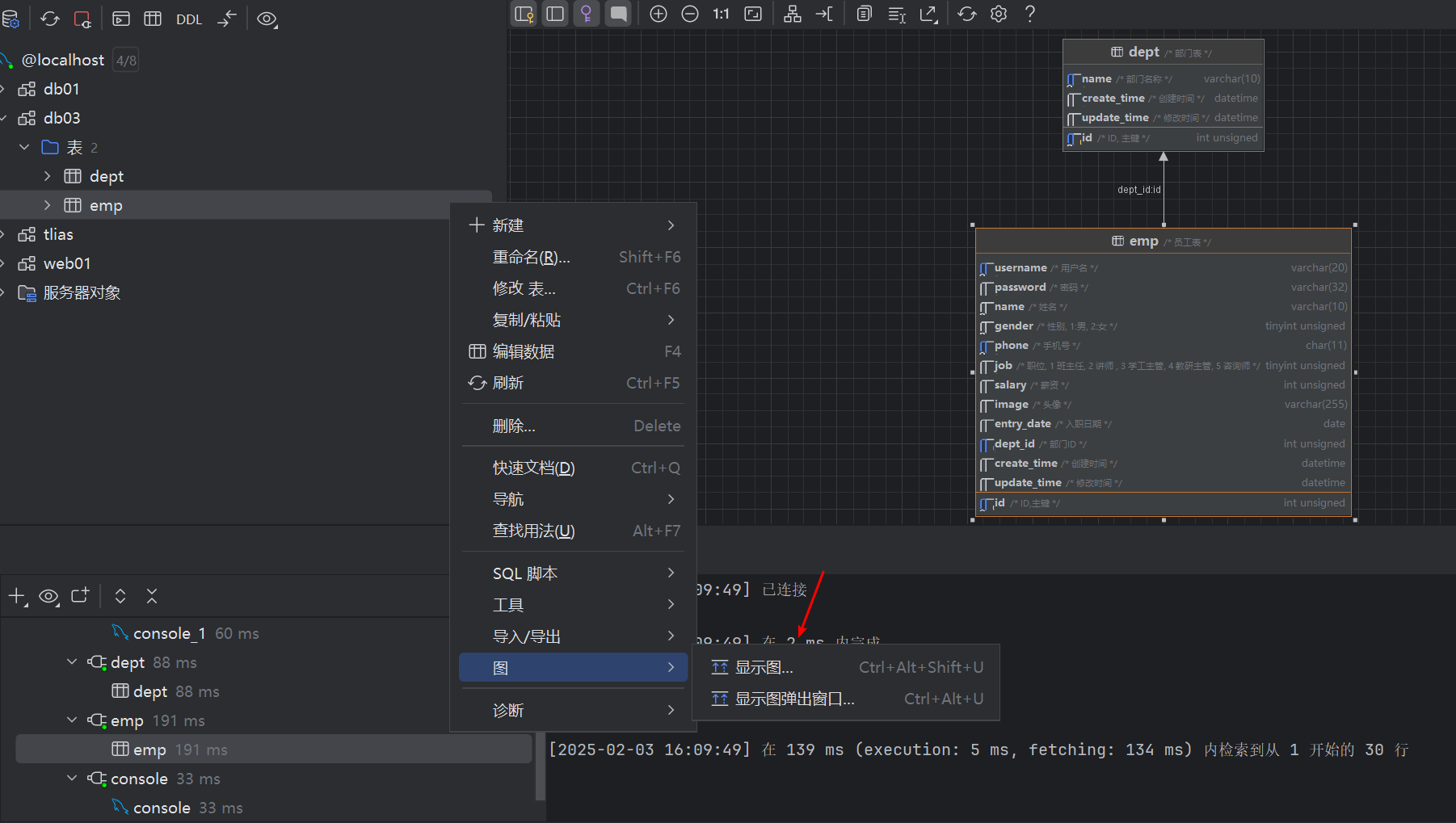Select the dept_id row in emp diagram
Screen dimensions: 1456x823
click(1163, 443)
